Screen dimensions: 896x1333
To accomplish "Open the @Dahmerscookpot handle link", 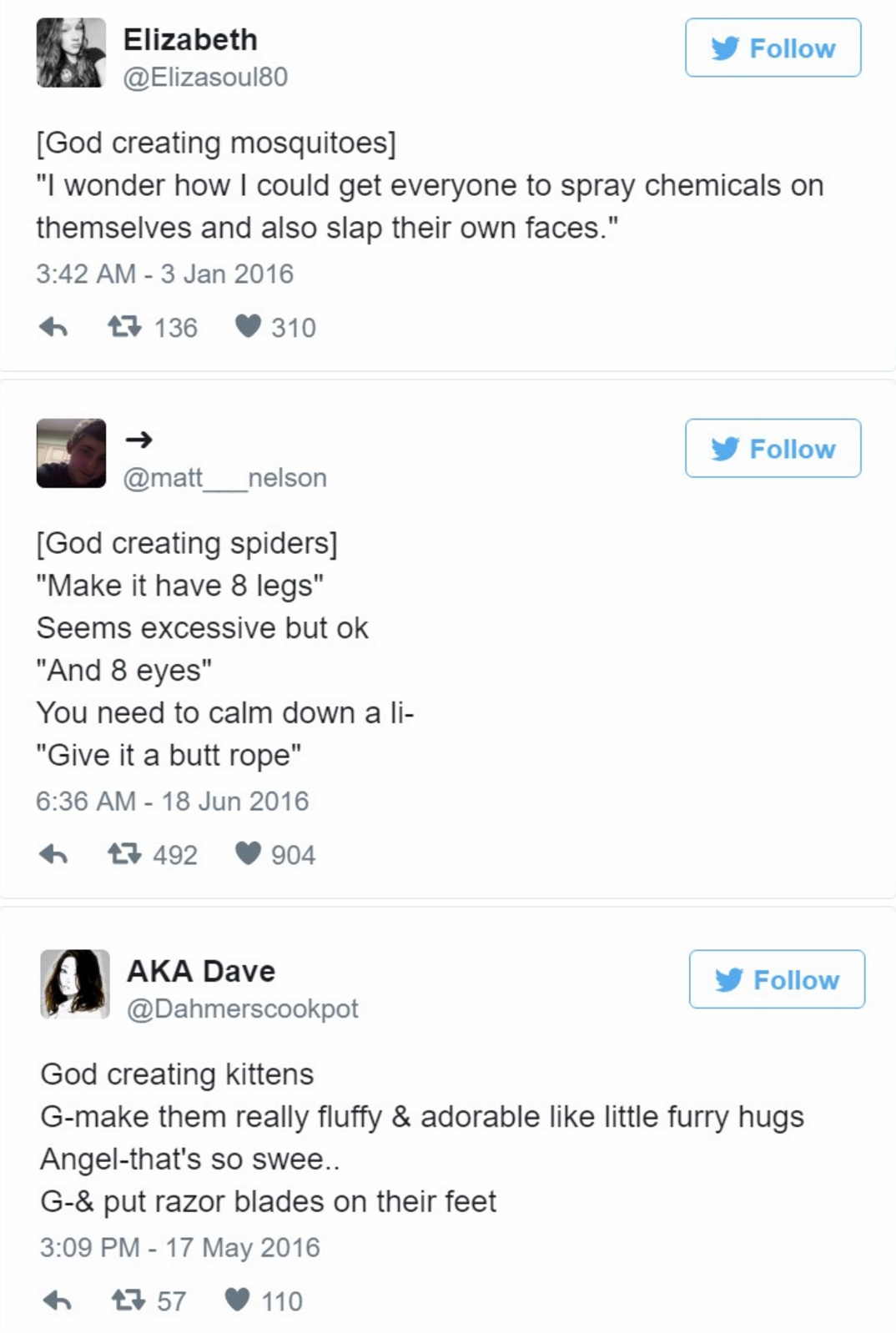I will 242,1009.
